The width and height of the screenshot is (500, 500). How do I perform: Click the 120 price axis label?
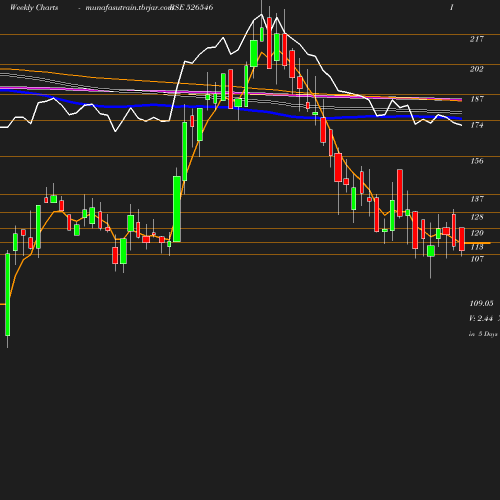click(477, 233)
